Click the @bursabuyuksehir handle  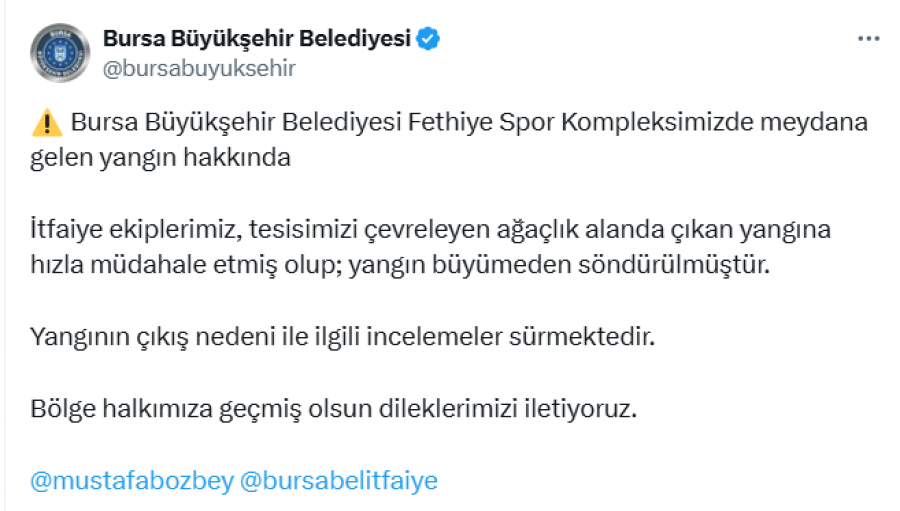pyautogui.click(x=199, y=68)
